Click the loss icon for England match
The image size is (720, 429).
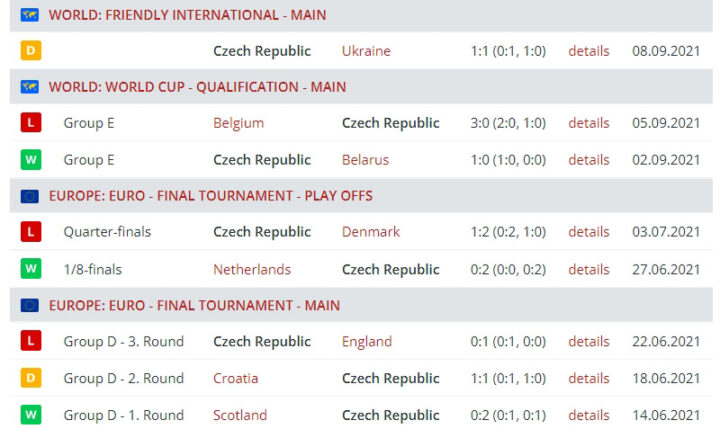click(30, 341)
